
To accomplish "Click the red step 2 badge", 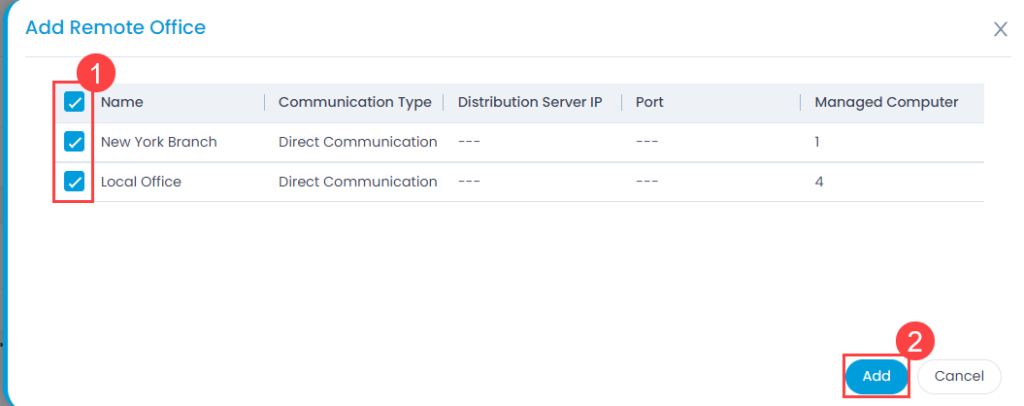I will pos(916,341).
